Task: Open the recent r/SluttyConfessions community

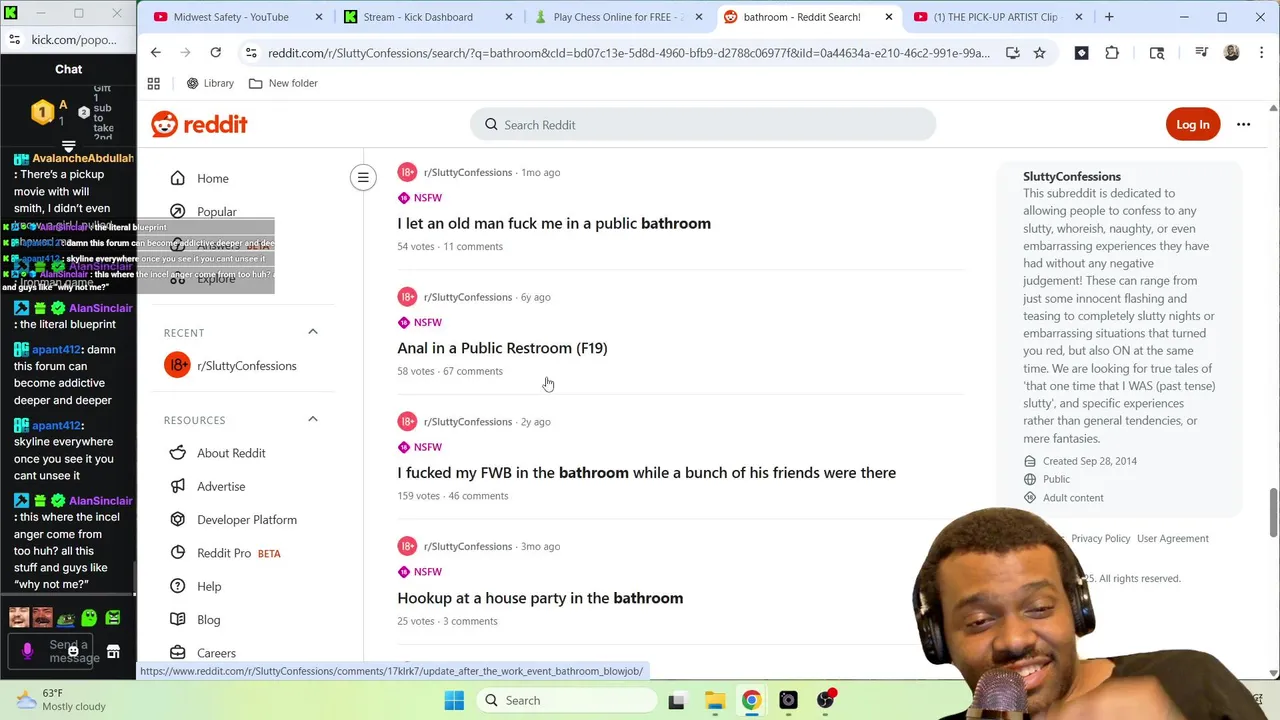Action: (x=246, y=366)
